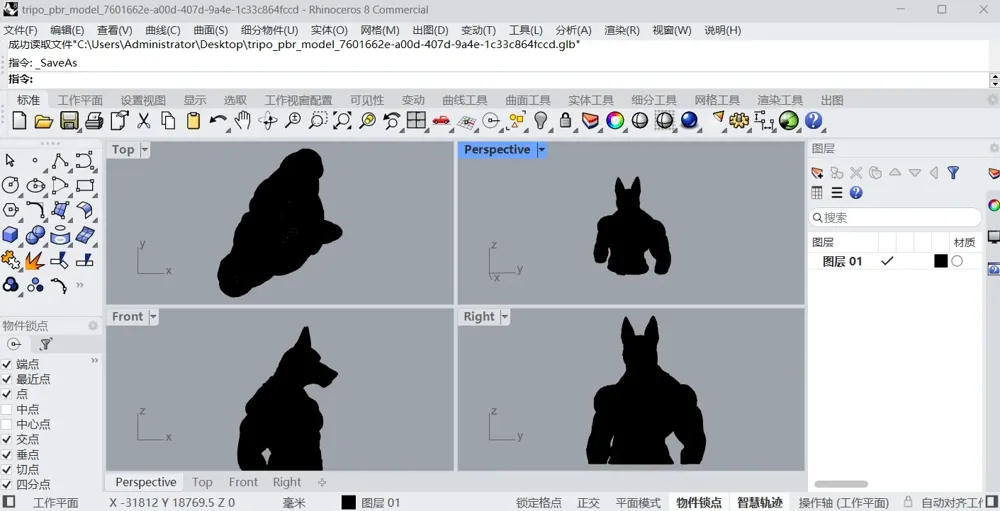
Task: Click the layers filter funnel icon
Action: [x=953, y=172]
